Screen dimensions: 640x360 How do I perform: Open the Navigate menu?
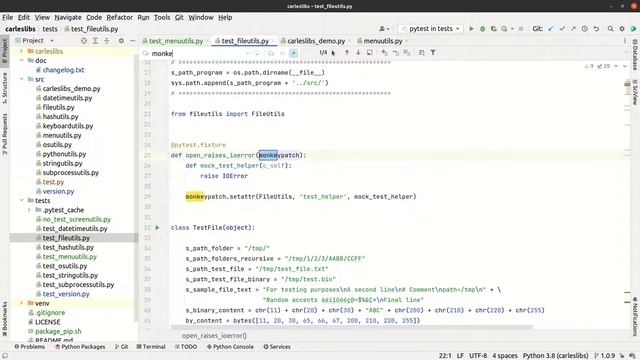point(68,17)
